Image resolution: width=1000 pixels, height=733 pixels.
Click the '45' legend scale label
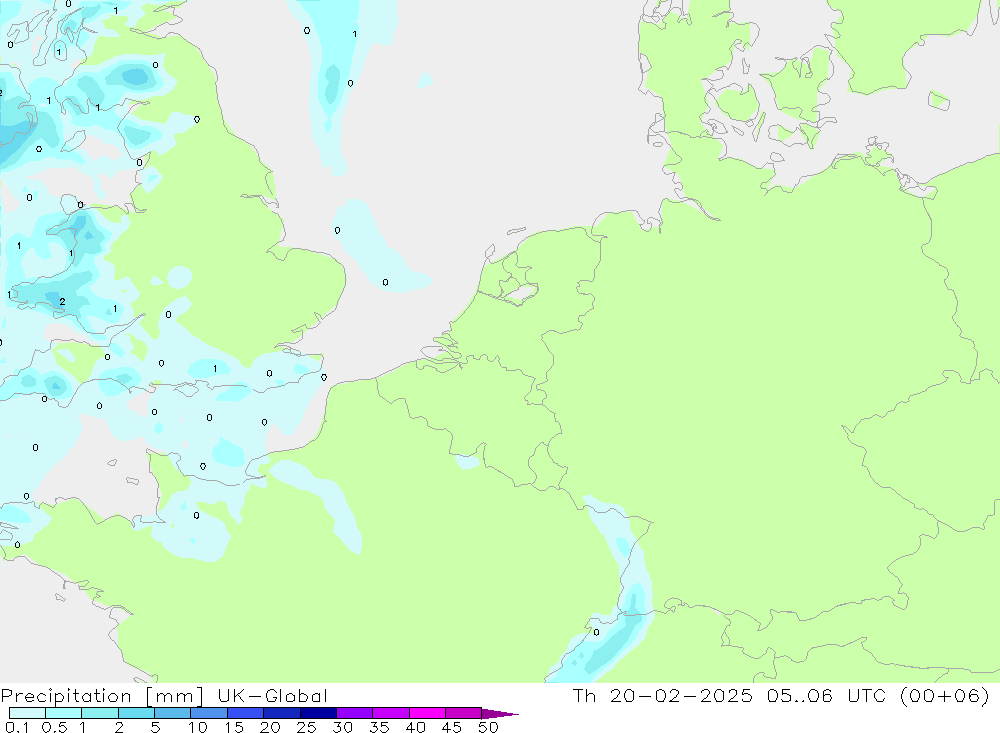(x=452, y=727)
